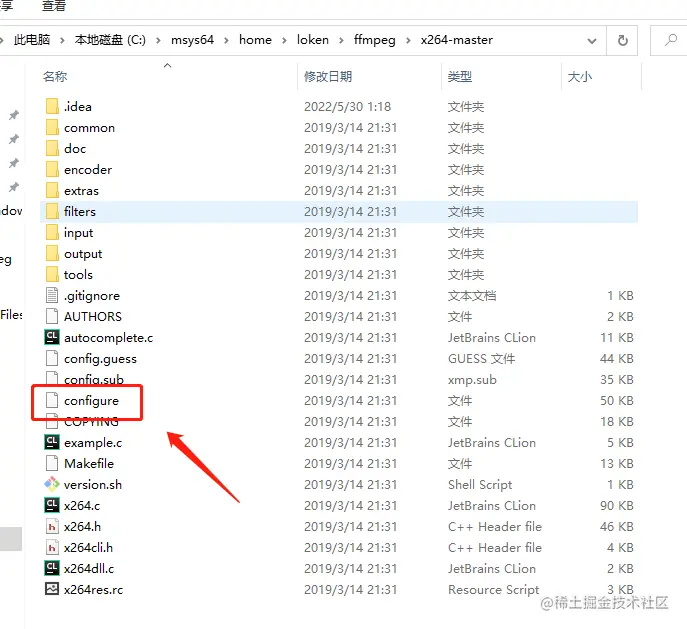Click the configure file icon
Viewport: 687px width, 629px height.
coord(52,400)
